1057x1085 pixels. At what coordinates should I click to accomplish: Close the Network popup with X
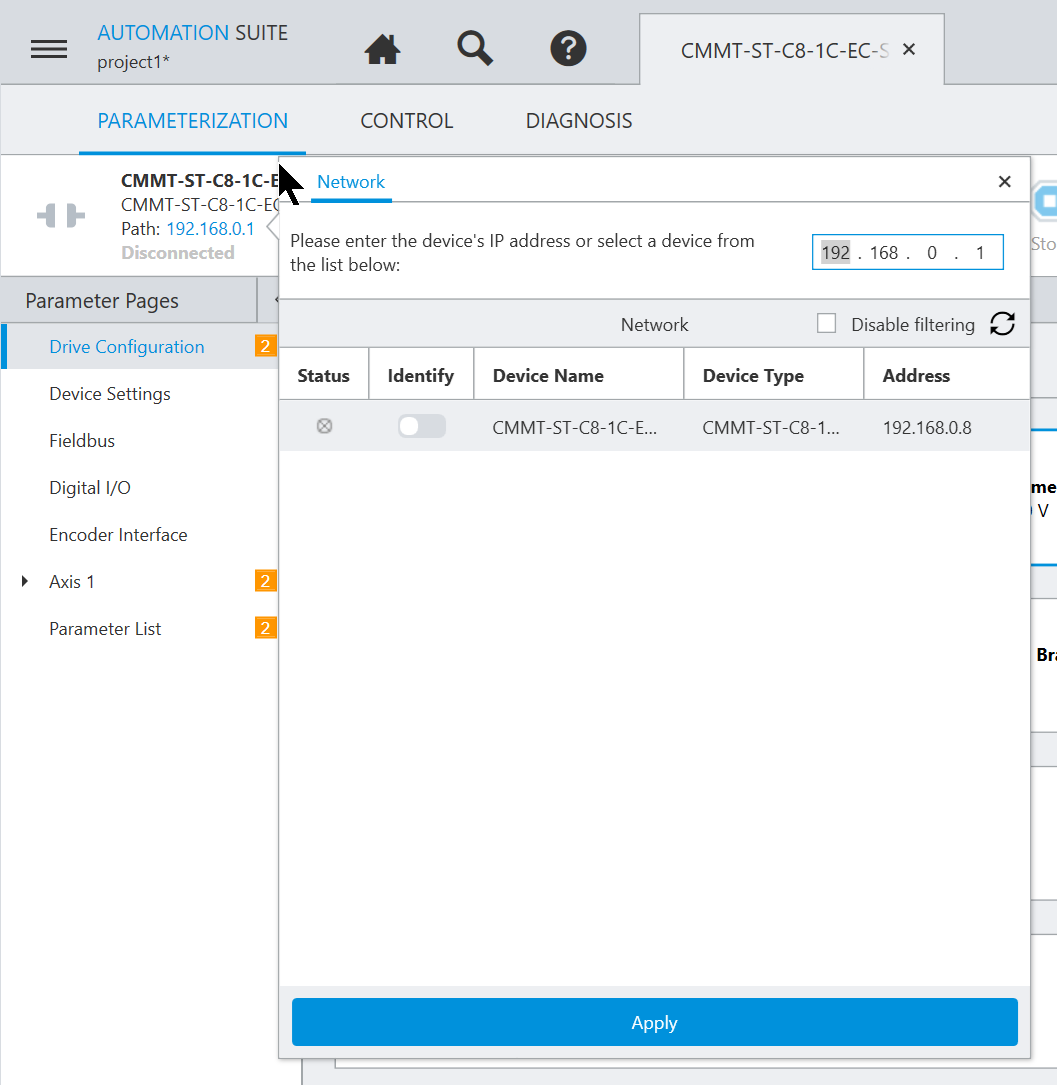[1004, 181]
